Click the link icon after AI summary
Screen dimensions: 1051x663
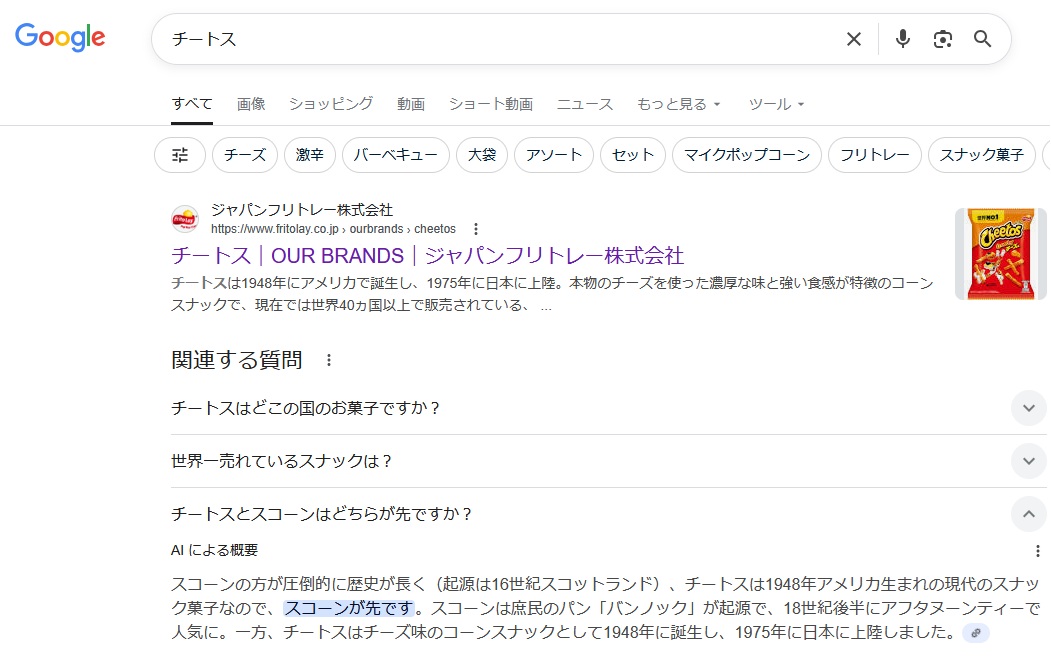pyautogui.click(x=975, y=633)
